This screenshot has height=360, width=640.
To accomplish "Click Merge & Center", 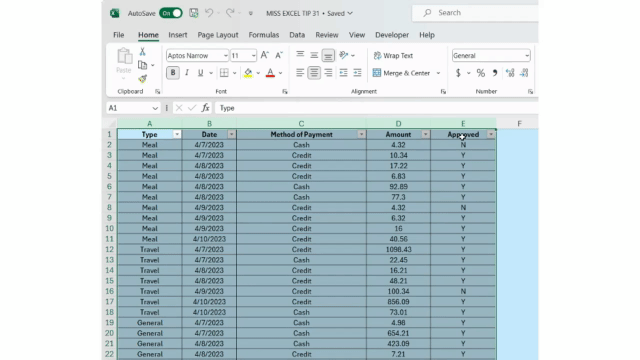I will (x=402, y=73).
